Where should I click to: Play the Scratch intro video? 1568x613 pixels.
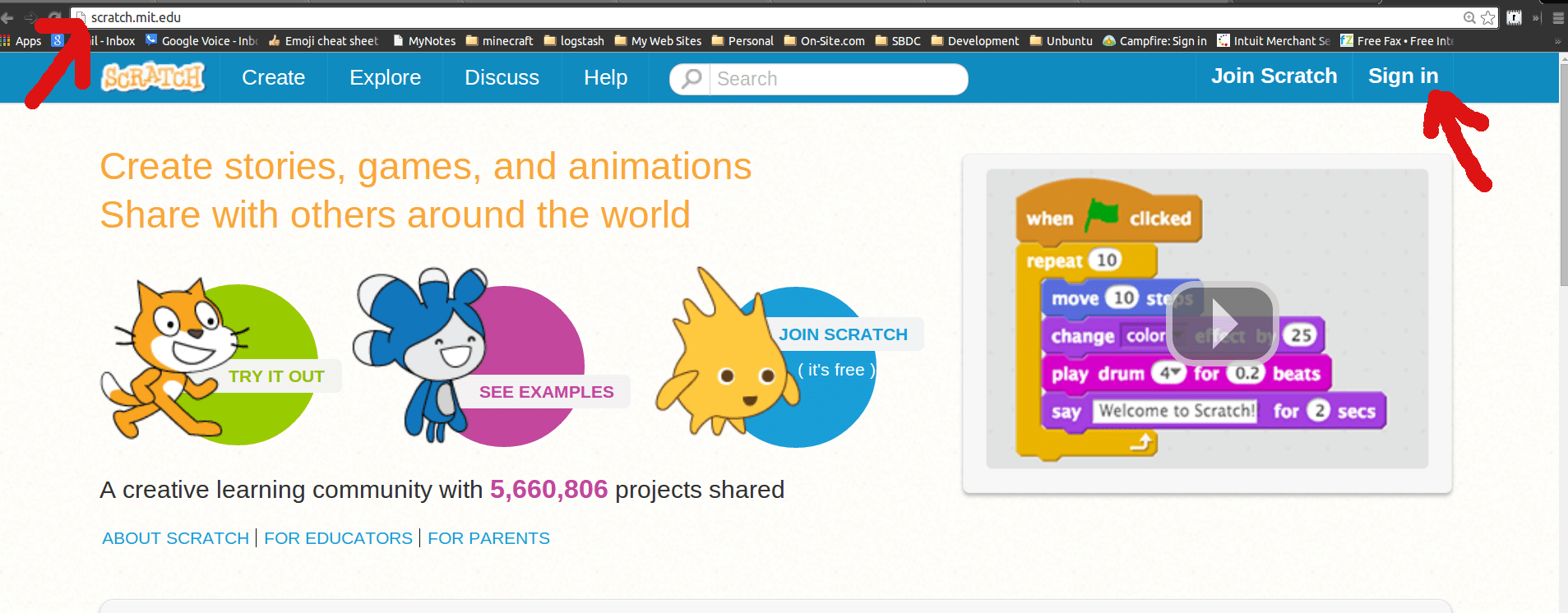click(1222, 323)
